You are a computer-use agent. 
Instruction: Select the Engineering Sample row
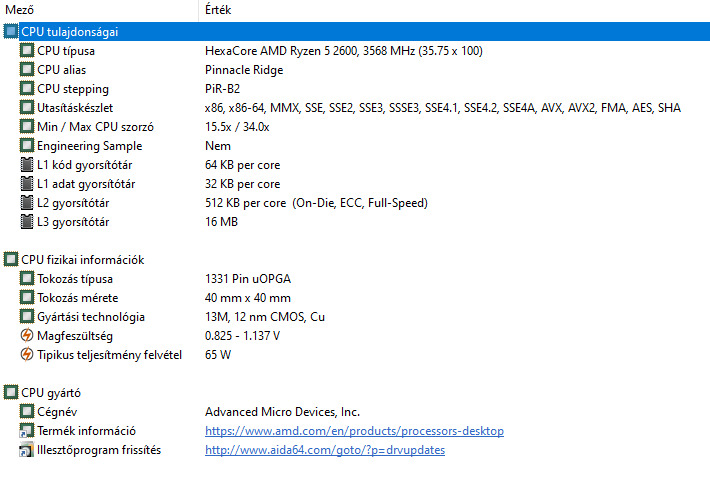click(x=89, y=146)
